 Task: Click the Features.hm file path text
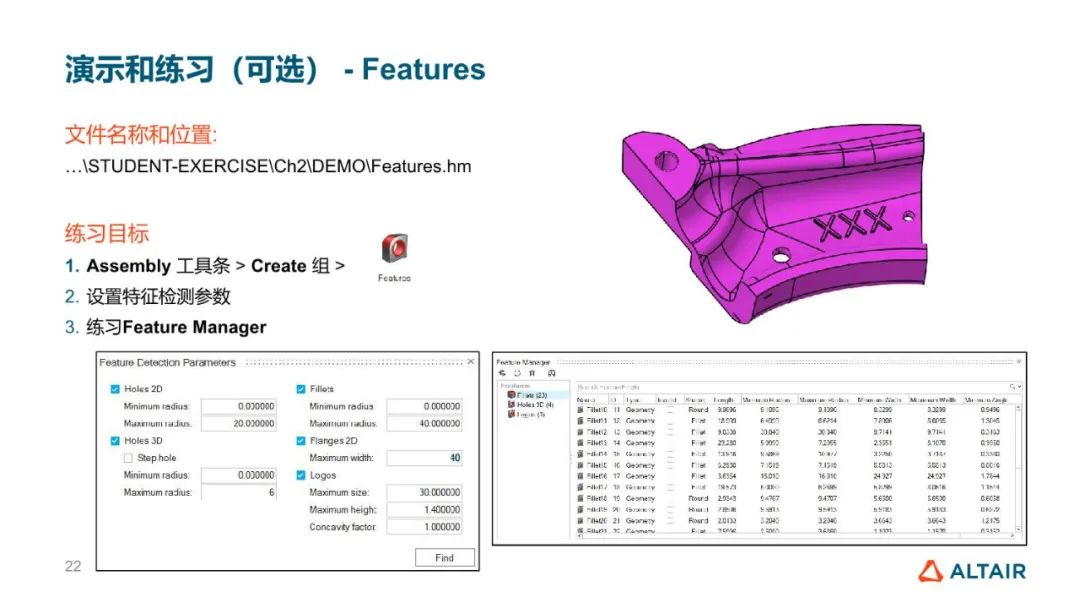[268, 167]
